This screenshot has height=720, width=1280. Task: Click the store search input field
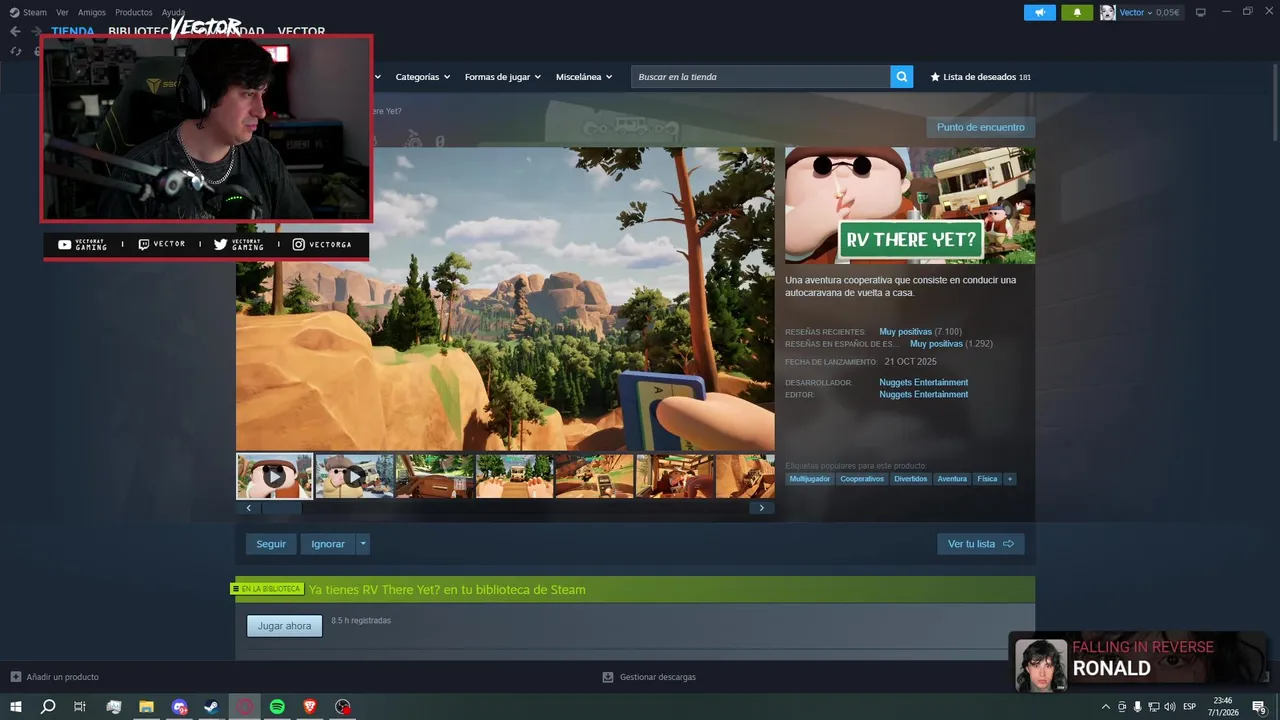click(761, 77)
